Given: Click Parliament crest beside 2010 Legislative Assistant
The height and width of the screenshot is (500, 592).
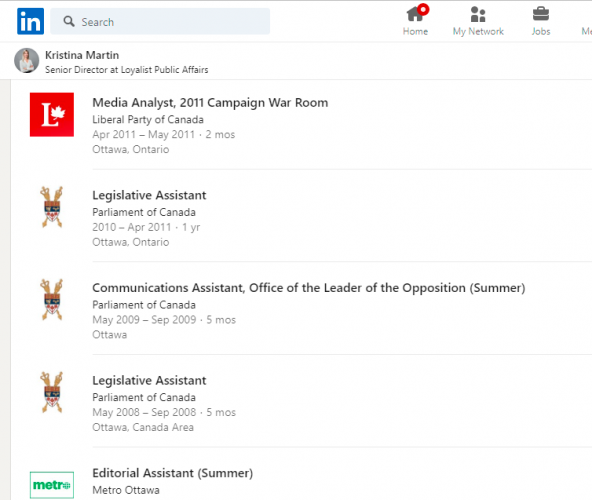Looking at the screenshot, I should (52, 207).
